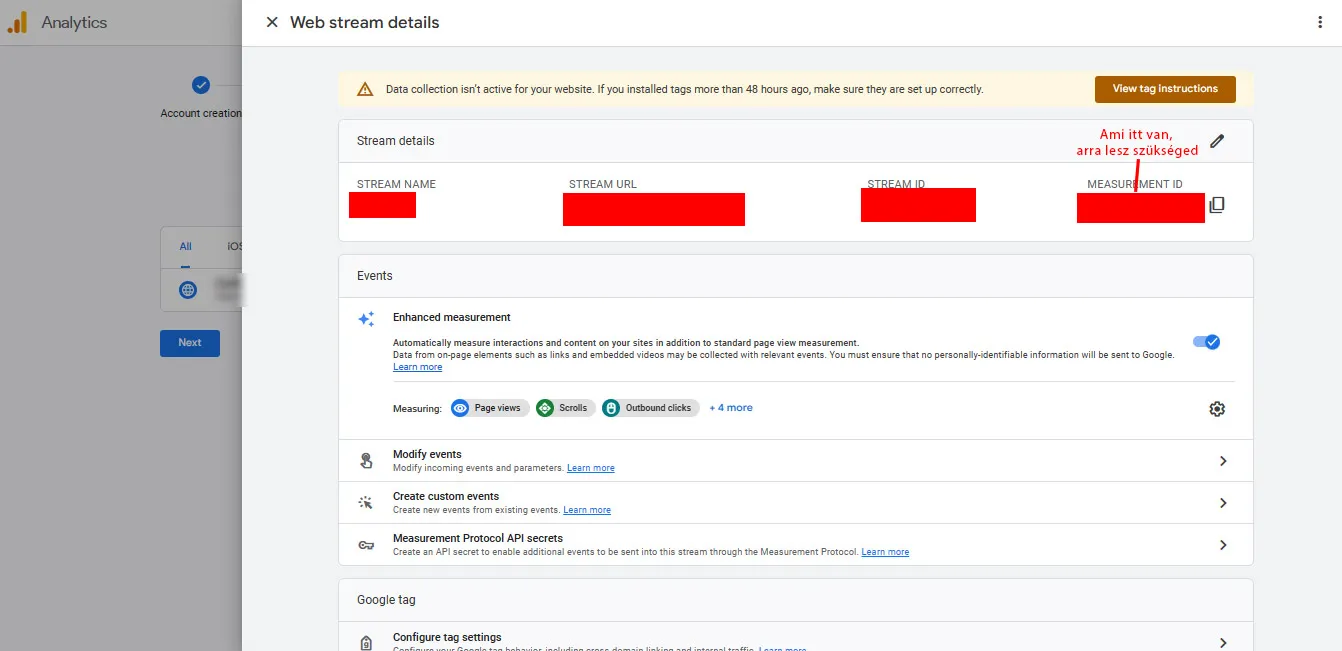The width and height of the screenshot is (1342, 651).
Task: Click the Measurement Protocol key icon
Action: (367, 545)
